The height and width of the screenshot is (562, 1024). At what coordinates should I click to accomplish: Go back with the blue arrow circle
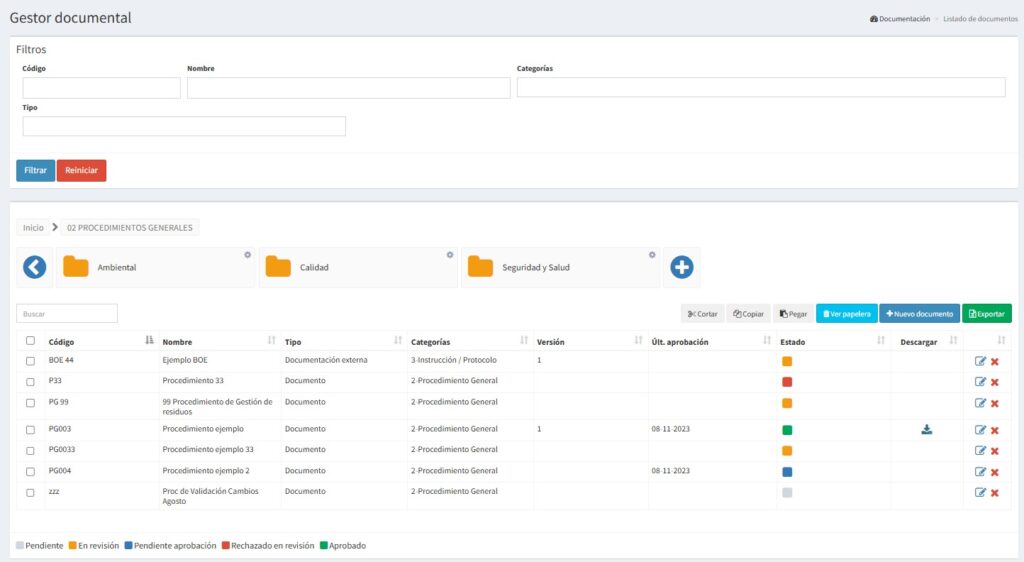coord(35,267)
